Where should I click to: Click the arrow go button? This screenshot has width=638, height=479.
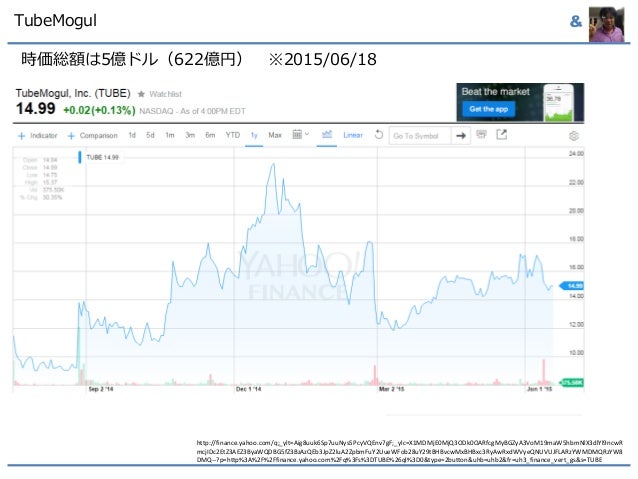pos(461,136)
